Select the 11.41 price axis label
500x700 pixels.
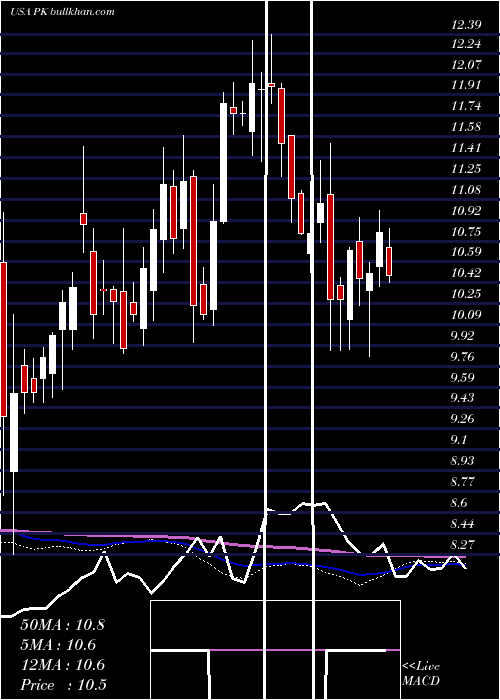click(466, 148)
